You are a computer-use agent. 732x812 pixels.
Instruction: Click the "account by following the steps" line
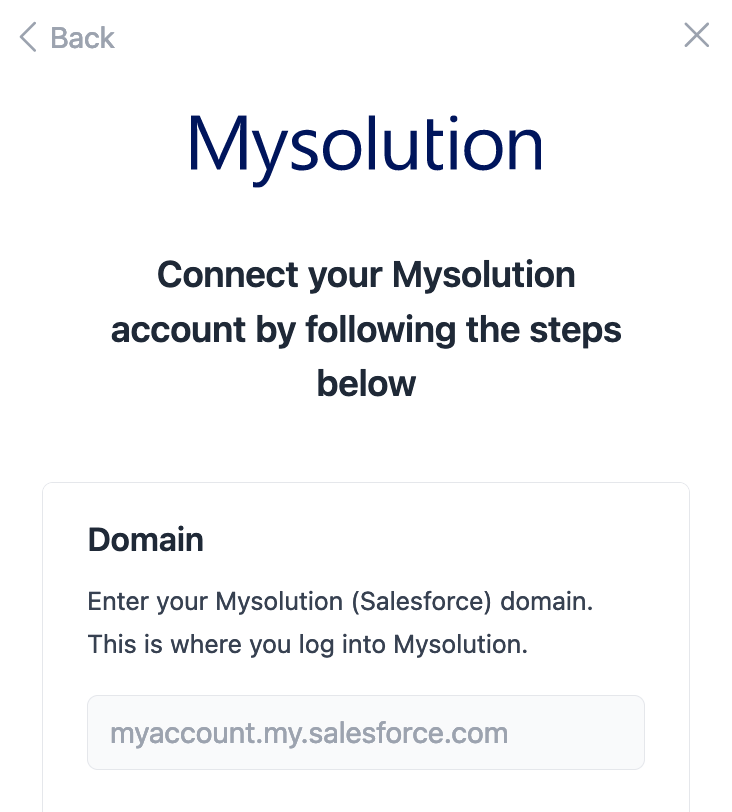[x=366, y=330]
